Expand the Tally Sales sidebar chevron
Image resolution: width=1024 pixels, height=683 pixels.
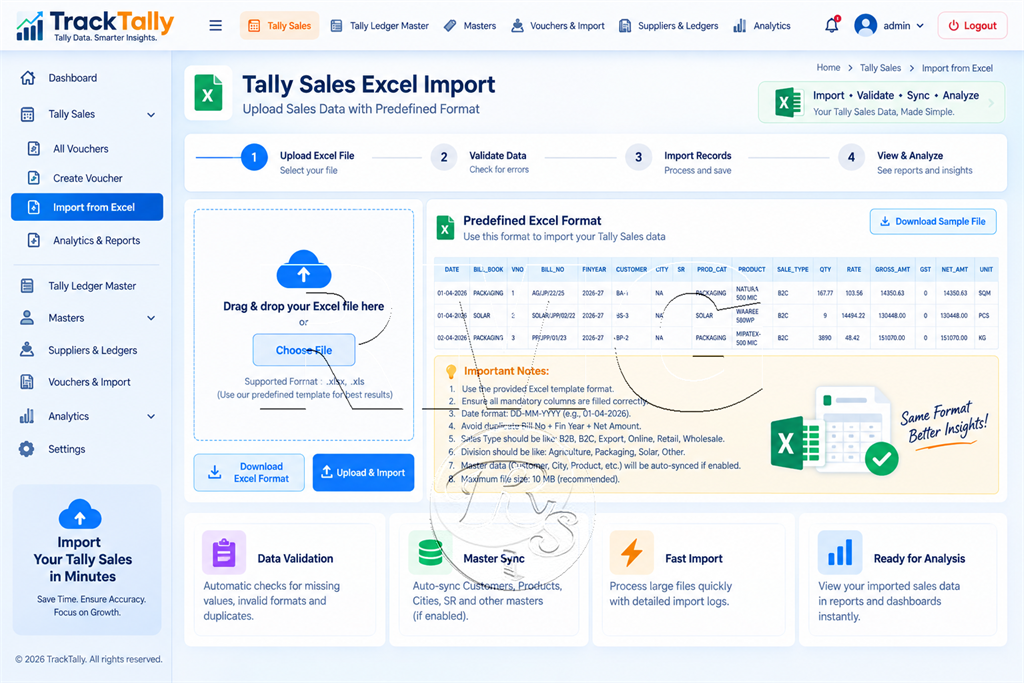[x=151, y=115]
